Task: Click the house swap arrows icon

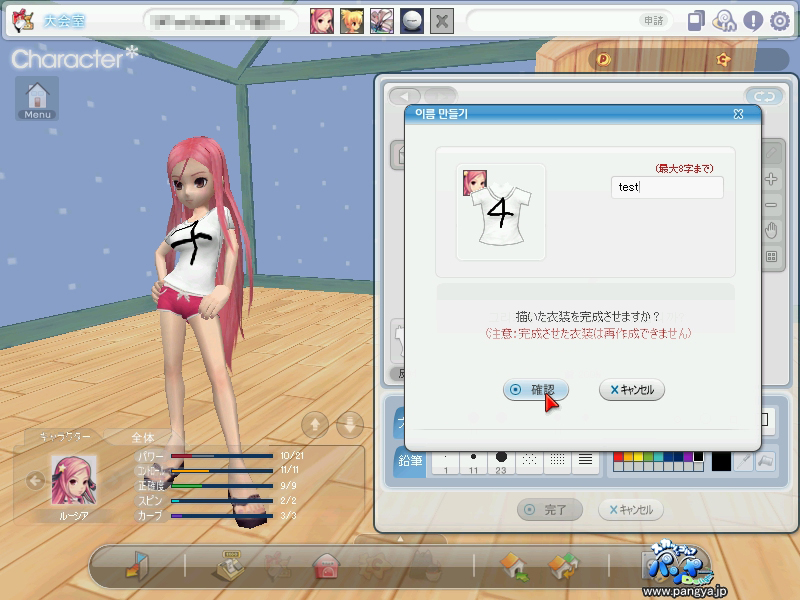Action: (x=564, y=567)
